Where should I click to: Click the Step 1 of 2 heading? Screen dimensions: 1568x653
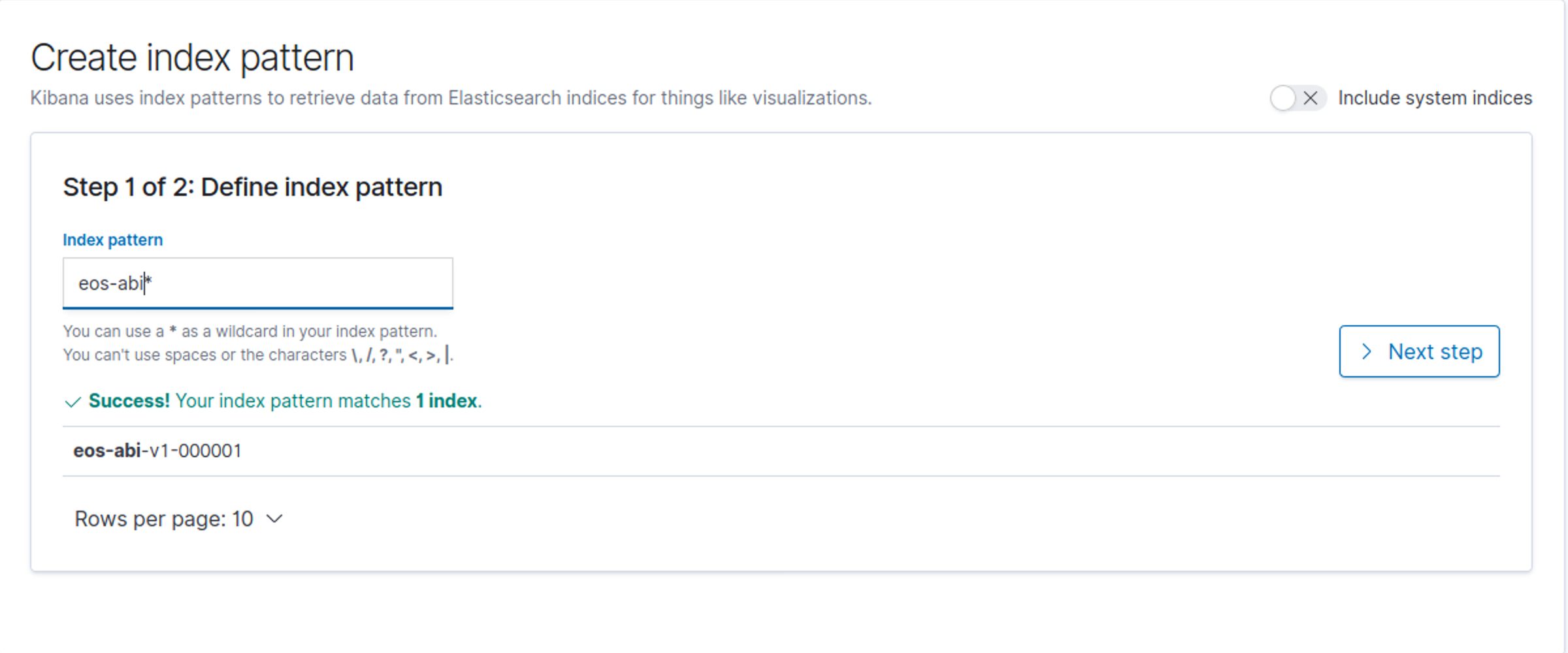[x=252, y=187]
